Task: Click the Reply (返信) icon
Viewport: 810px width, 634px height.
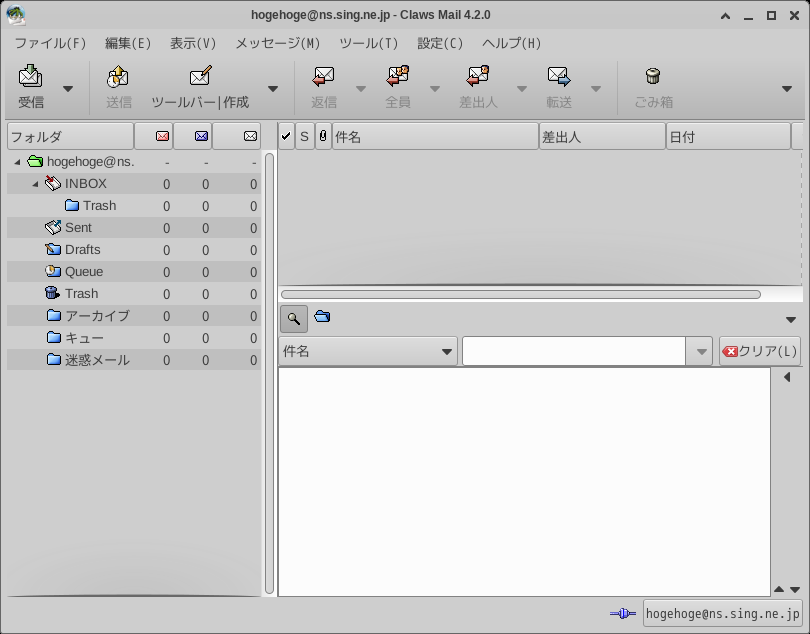Action: tap(324, 76)
